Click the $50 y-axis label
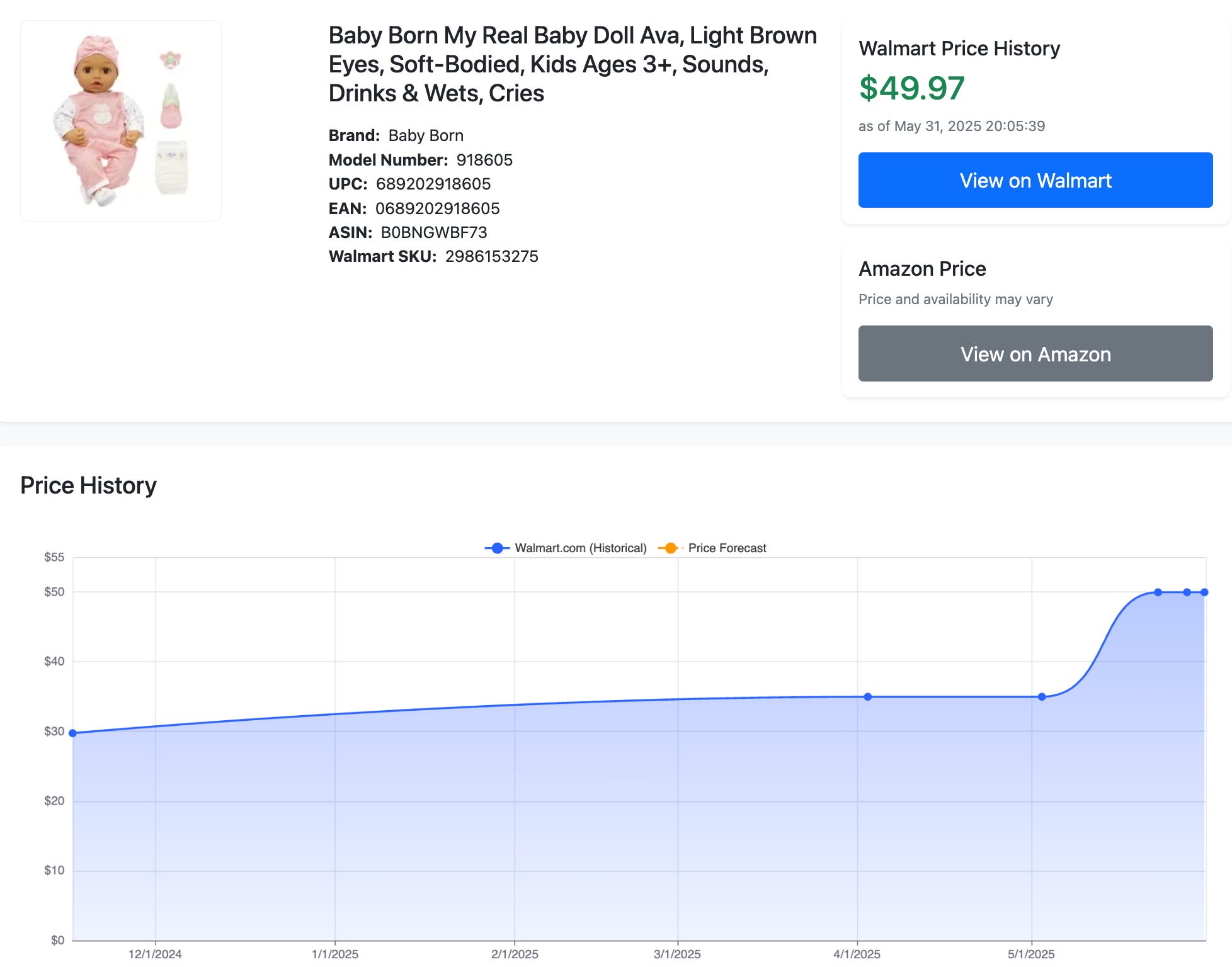 click(x=54, y=592)
